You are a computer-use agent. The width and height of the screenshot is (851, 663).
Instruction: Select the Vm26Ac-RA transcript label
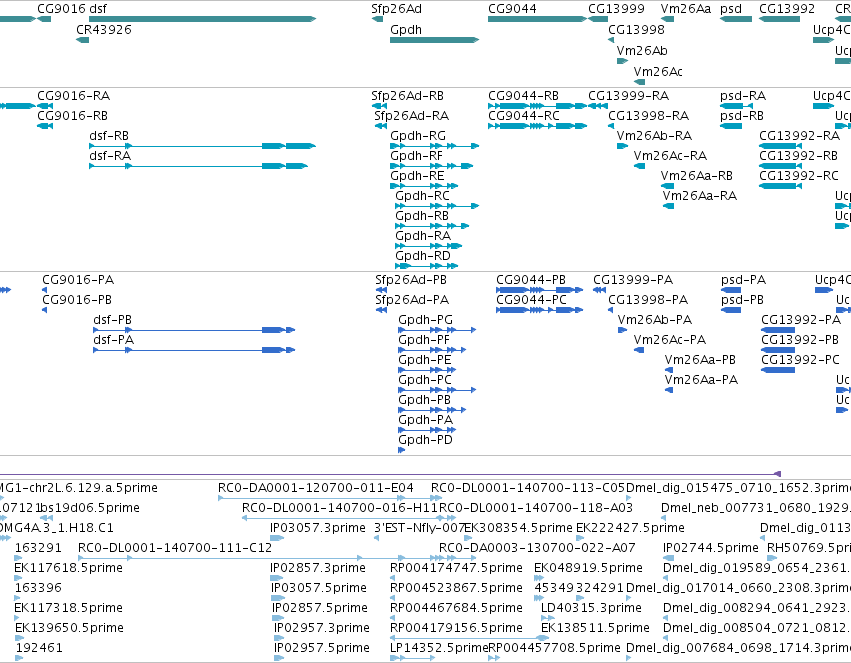pos(670,156)
